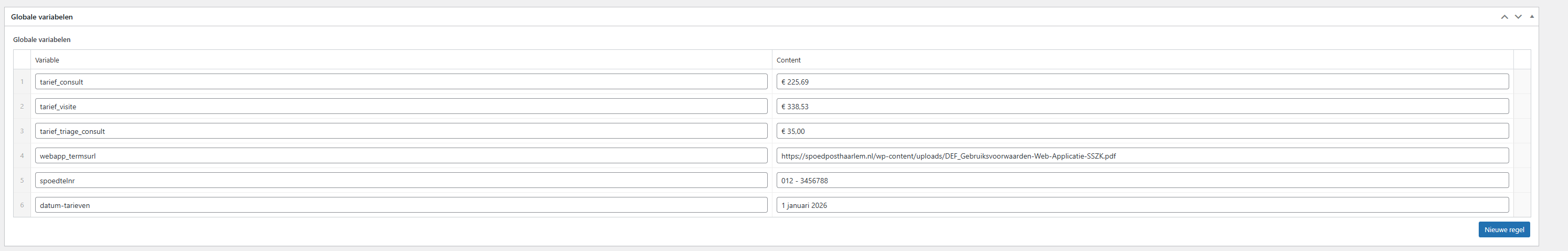1568x251 pixels.
Task: Click the € 338,53 content field
Action: pos(1142,107)
